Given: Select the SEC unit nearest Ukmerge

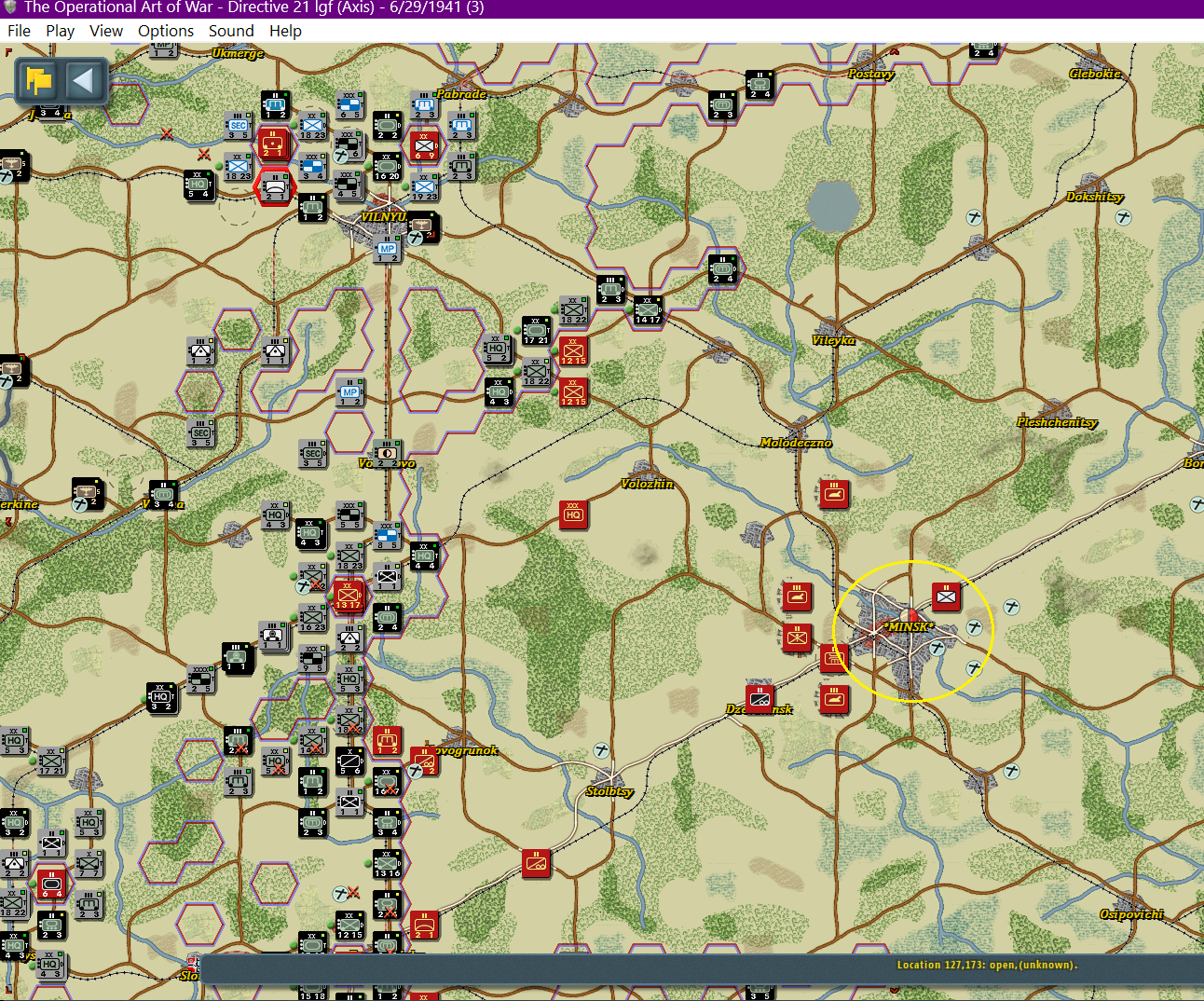Looking at the screenshot, I should coord(239,126).
